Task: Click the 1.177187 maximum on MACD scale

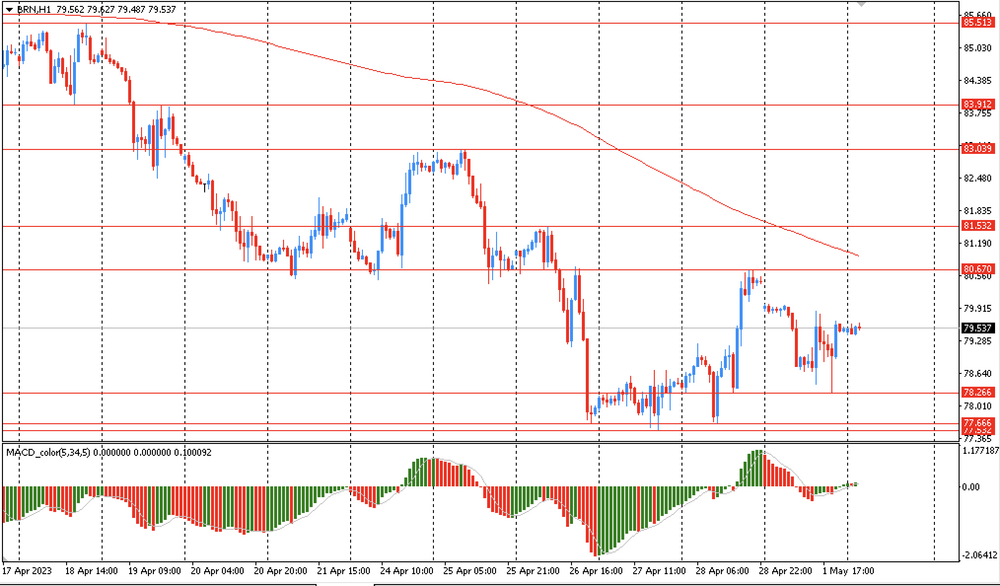Action: click(978, 452)
